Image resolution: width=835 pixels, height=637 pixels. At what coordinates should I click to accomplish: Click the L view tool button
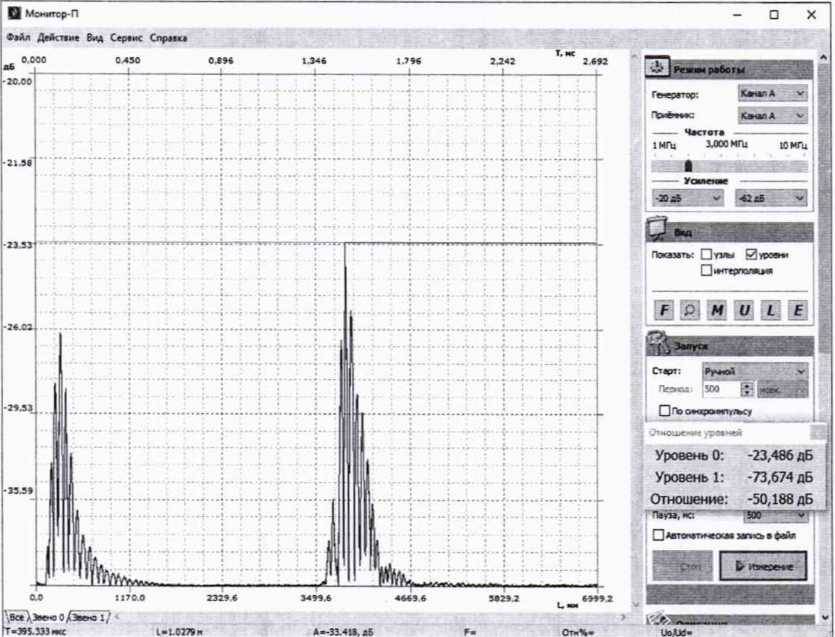(771, 310)
